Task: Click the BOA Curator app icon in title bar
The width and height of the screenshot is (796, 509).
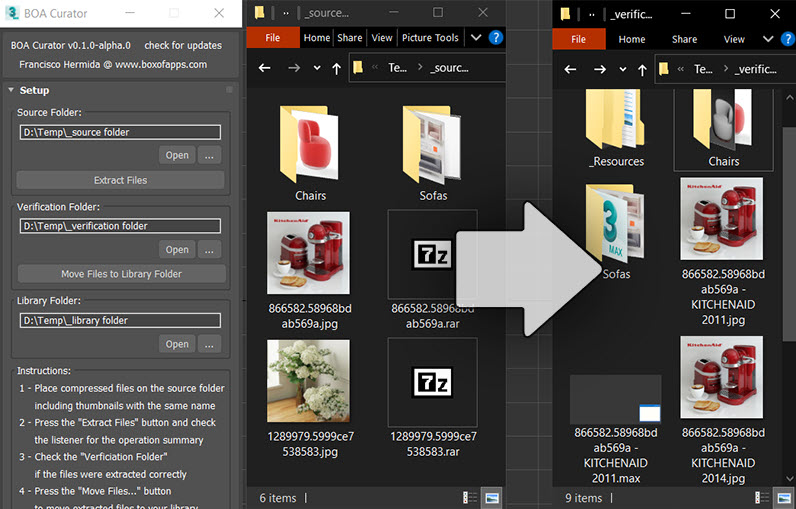Action: click(x=12, y=13)
